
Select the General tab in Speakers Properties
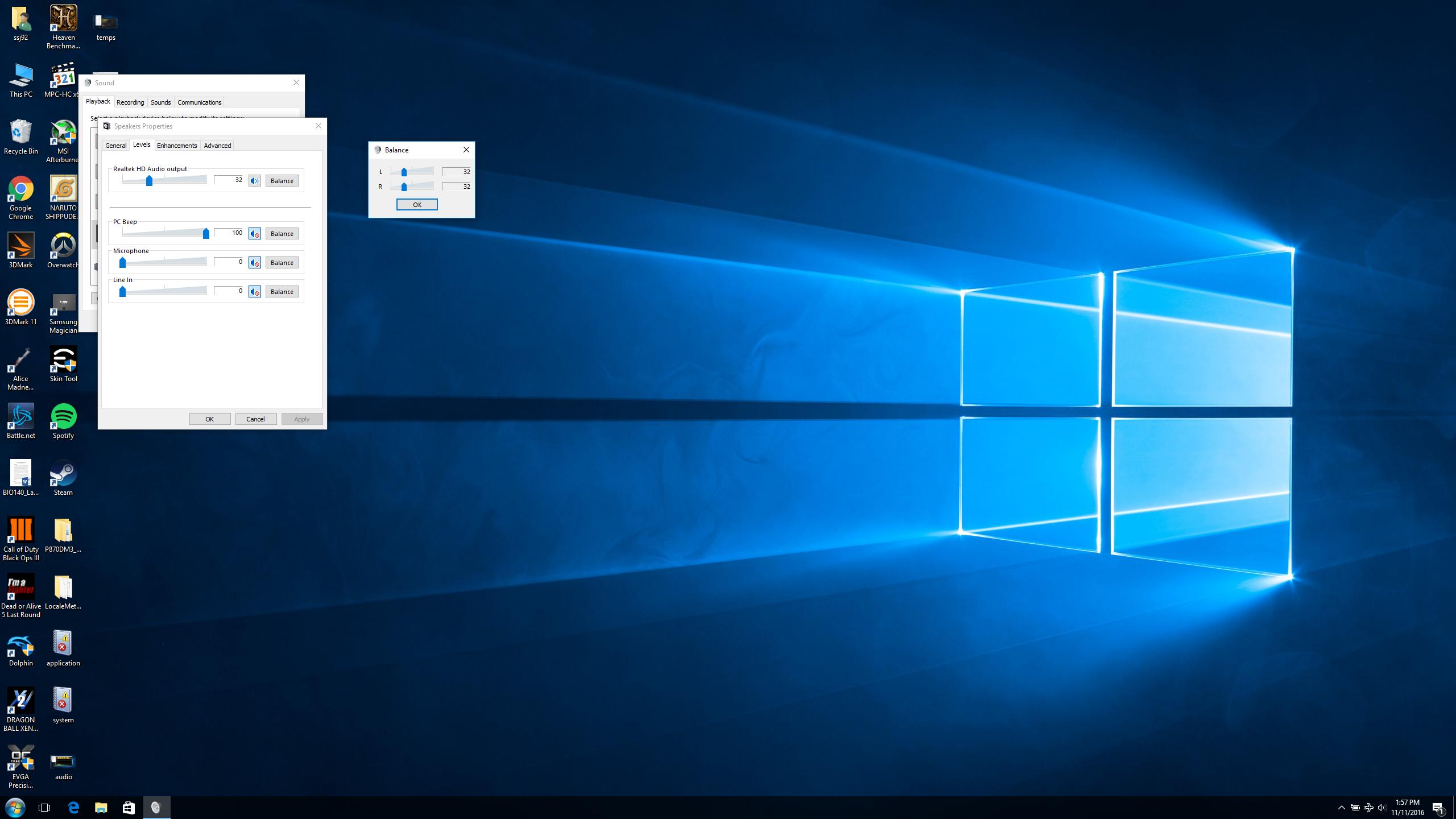(x=115, y=146)
